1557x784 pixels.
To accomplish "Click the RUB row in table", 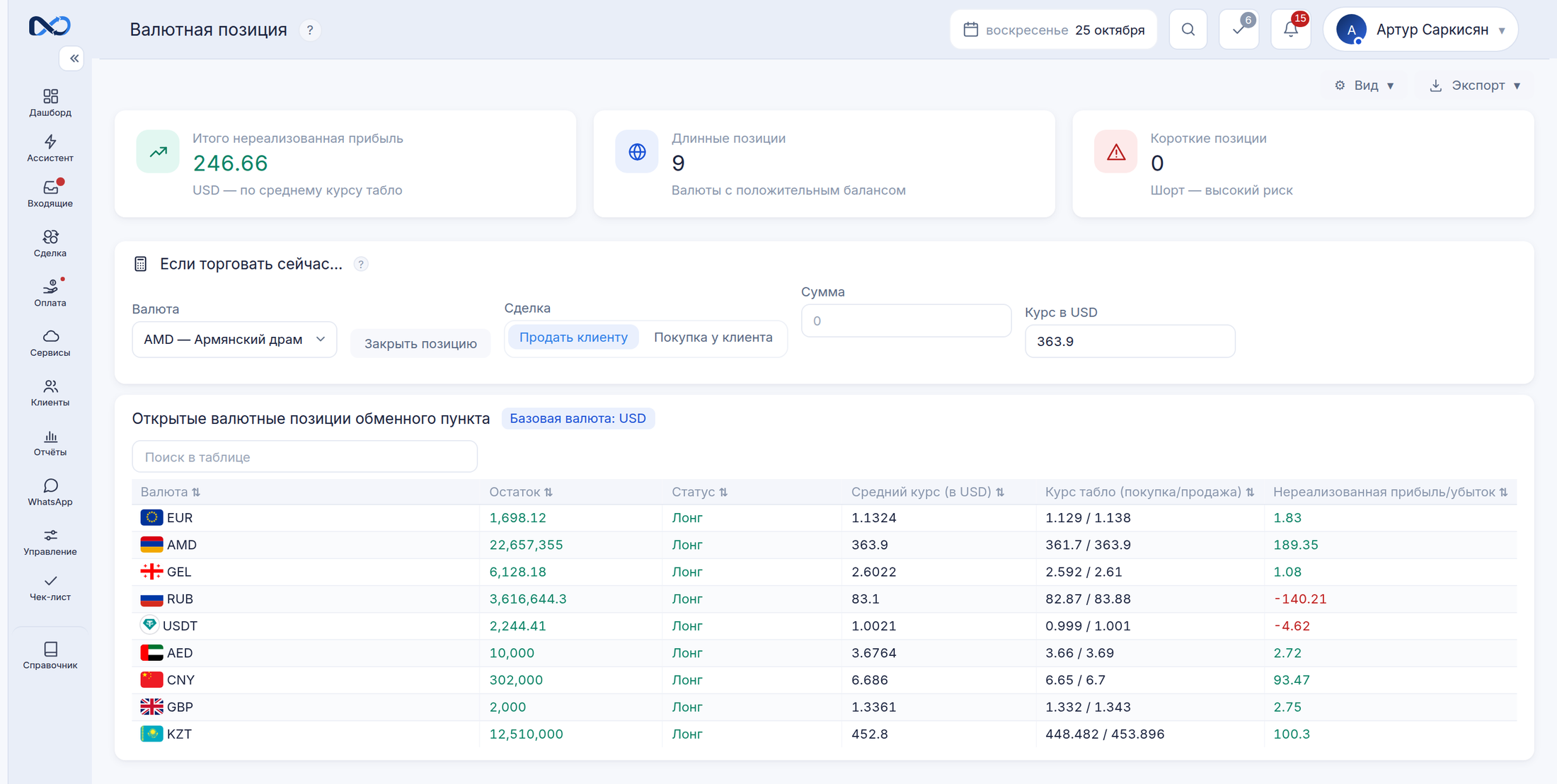I will pyautogui.click(x=825, y=599).
